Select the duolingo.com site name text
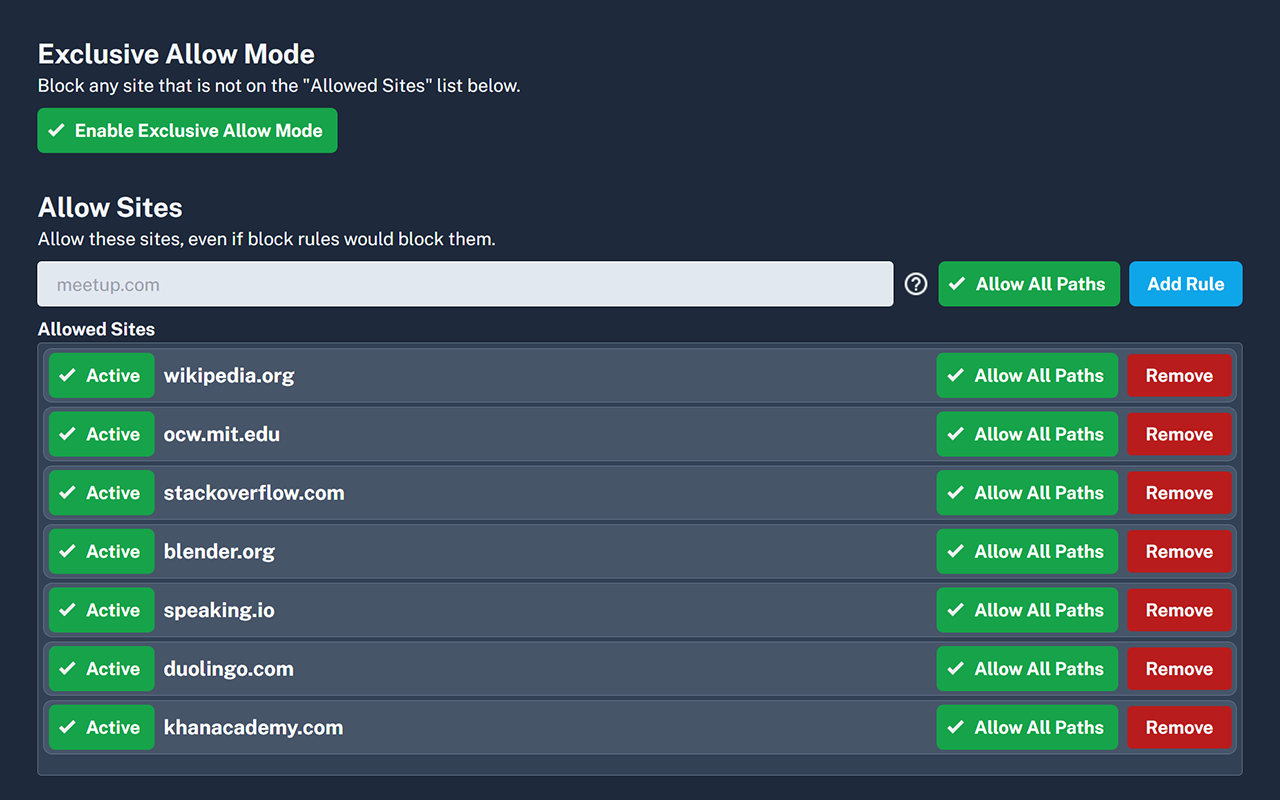 (229, 669)
